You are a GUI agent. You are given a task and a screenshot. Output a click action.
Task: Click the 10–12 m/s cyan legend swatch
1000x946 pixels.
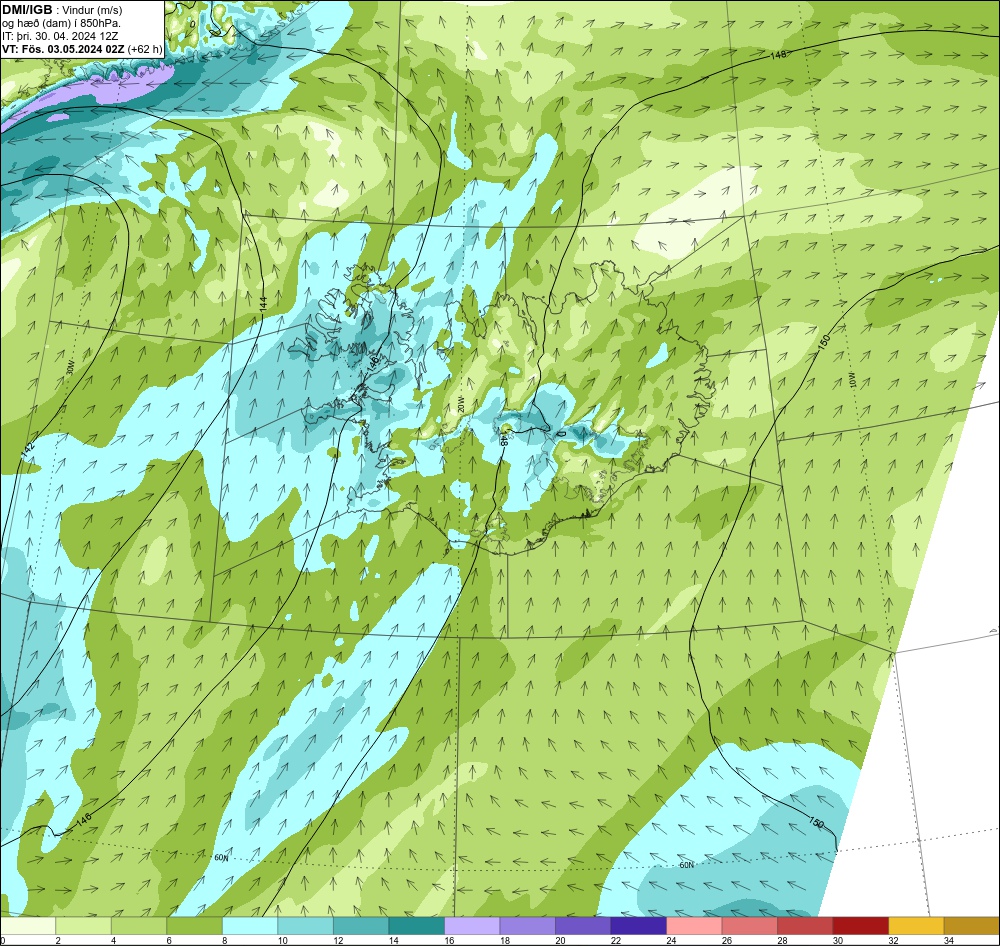point(305,926)
